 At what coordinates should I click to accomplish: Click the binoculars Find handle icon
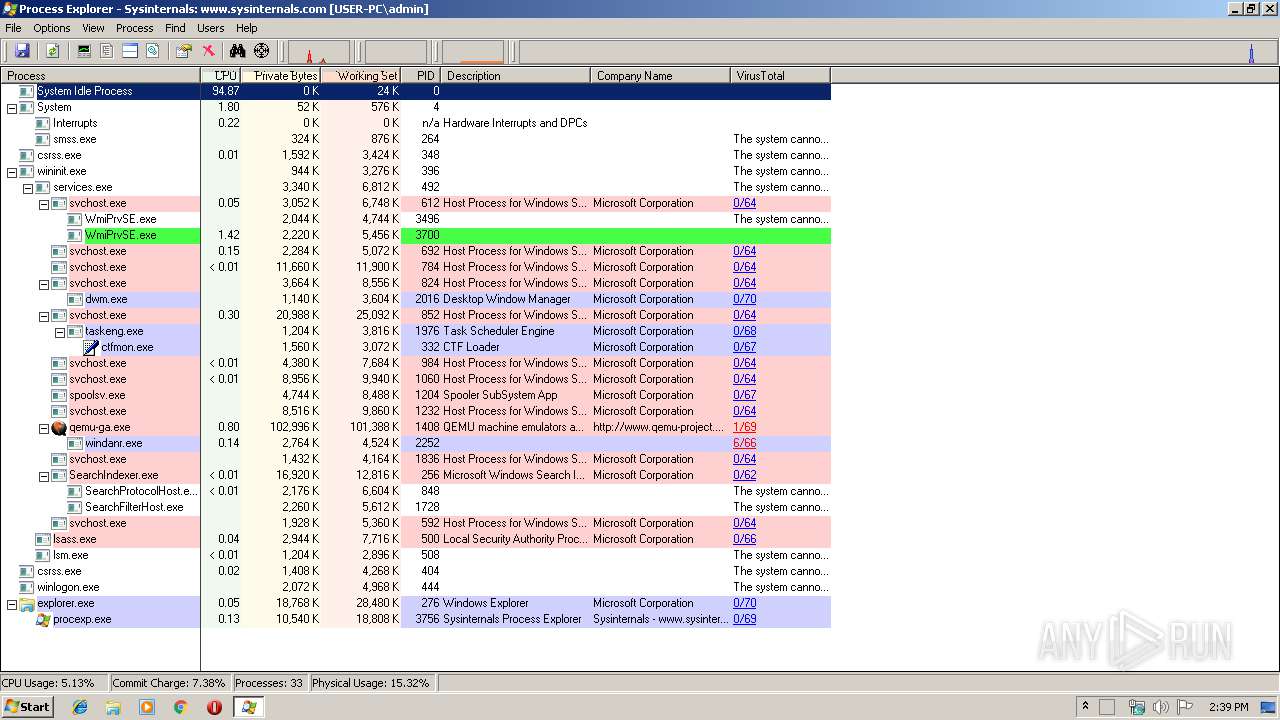tap(237, 51)
